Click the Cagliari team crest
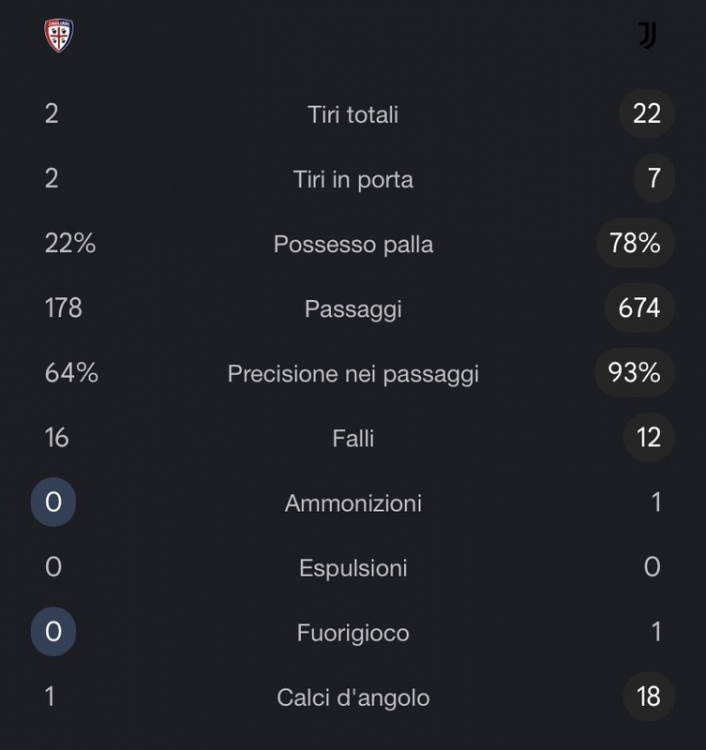The height and width of the screenshot is (750, 706). tap(59, 36)
